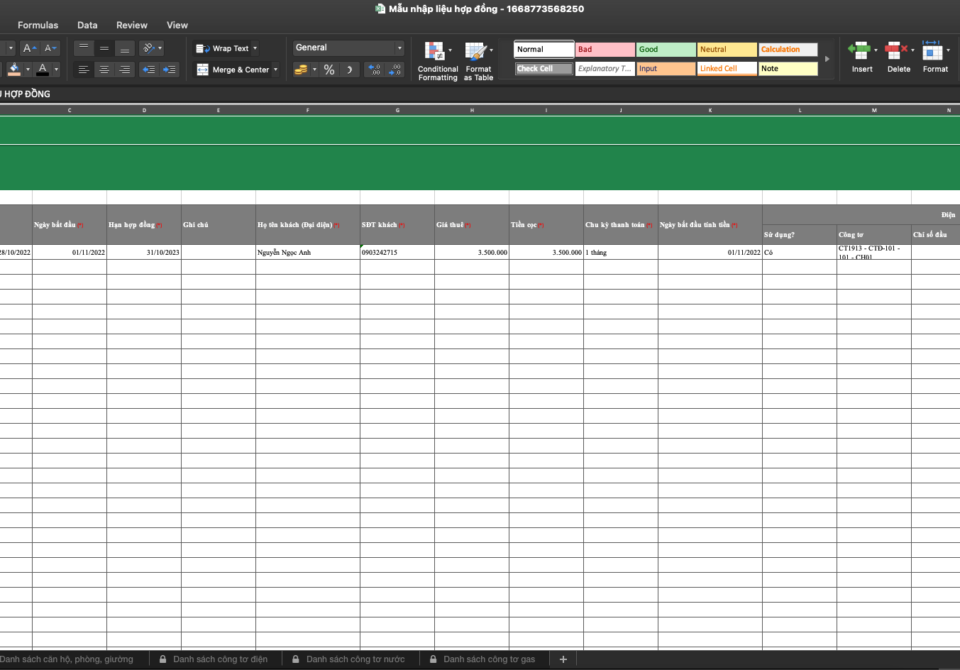The height and width of the screenshot is (670, 960).
Task: Toggle middle vertical alignment
Action: (104, 48)
